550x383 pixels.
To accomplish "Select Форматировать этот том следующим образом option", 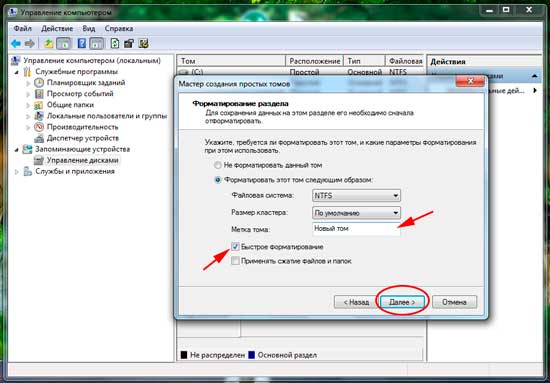I will 218,180.
